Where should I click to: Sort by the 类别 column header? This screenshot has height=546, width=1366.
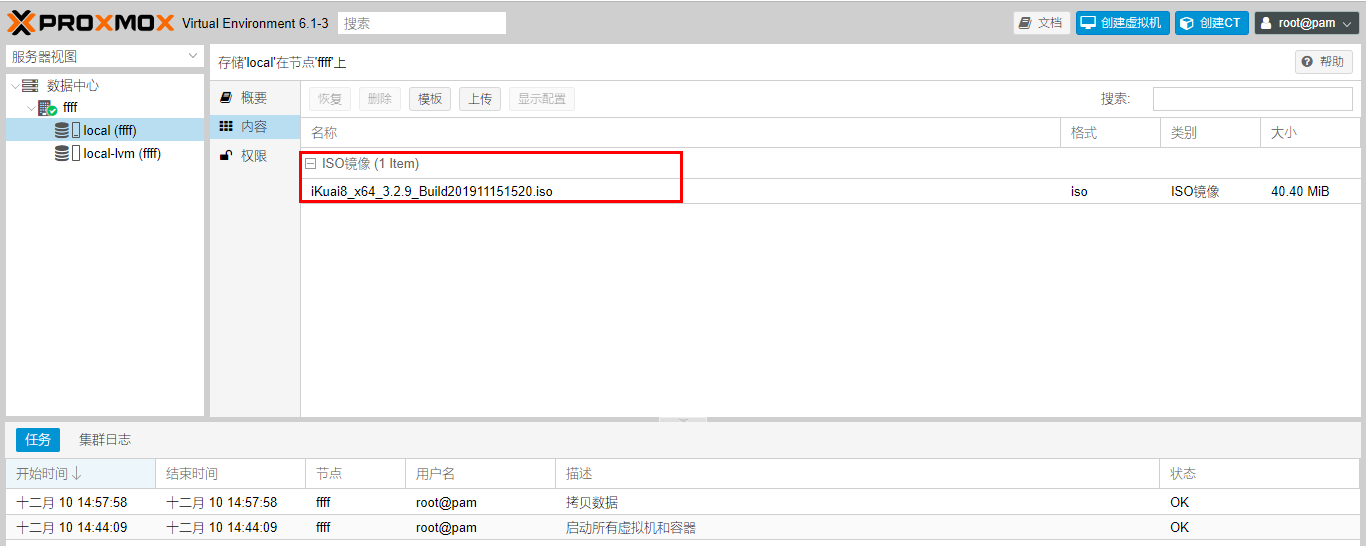pos(1210,133)
